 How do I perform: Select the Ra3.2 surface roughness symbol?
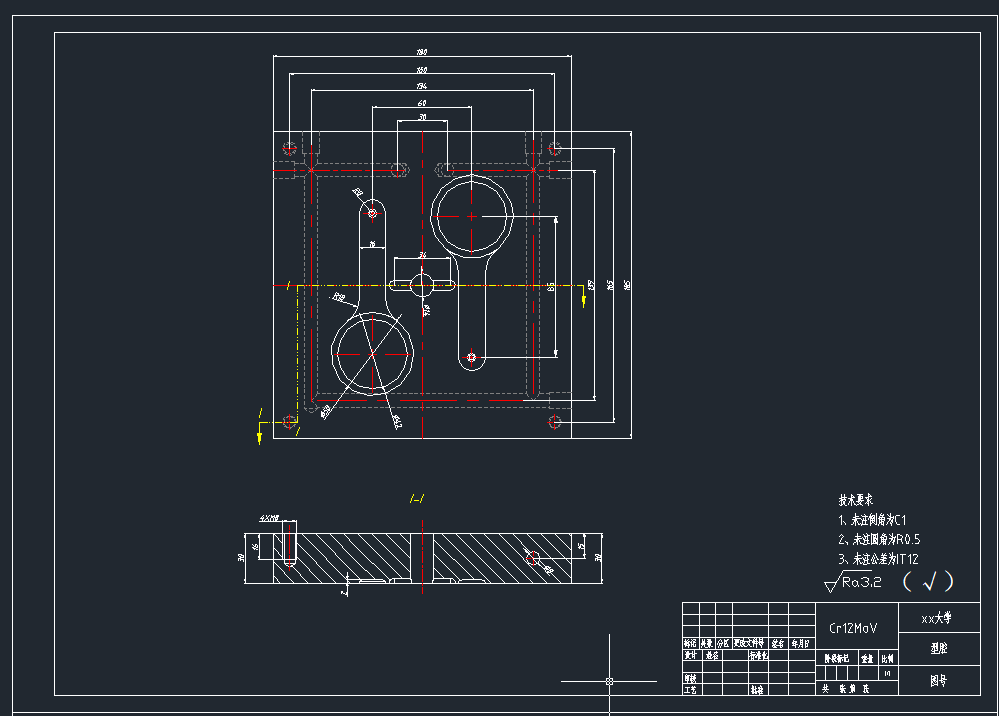pyautogui.click(x=853, y=582)
